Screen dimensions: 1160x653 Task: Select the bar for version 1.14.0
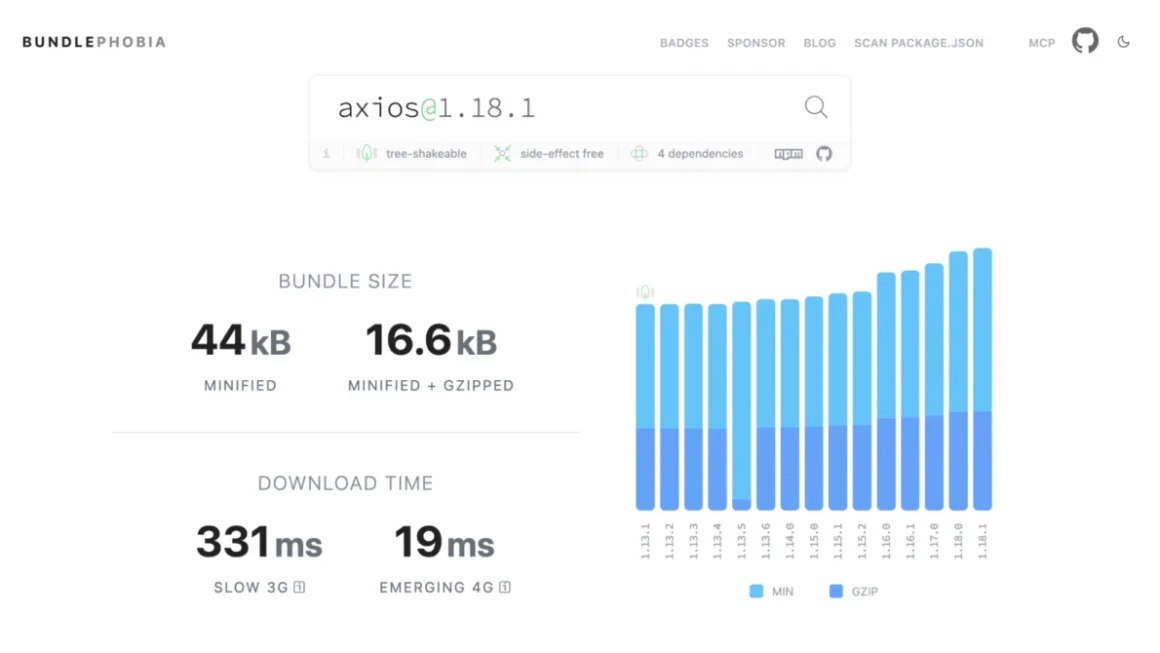(x=789, y=405)
